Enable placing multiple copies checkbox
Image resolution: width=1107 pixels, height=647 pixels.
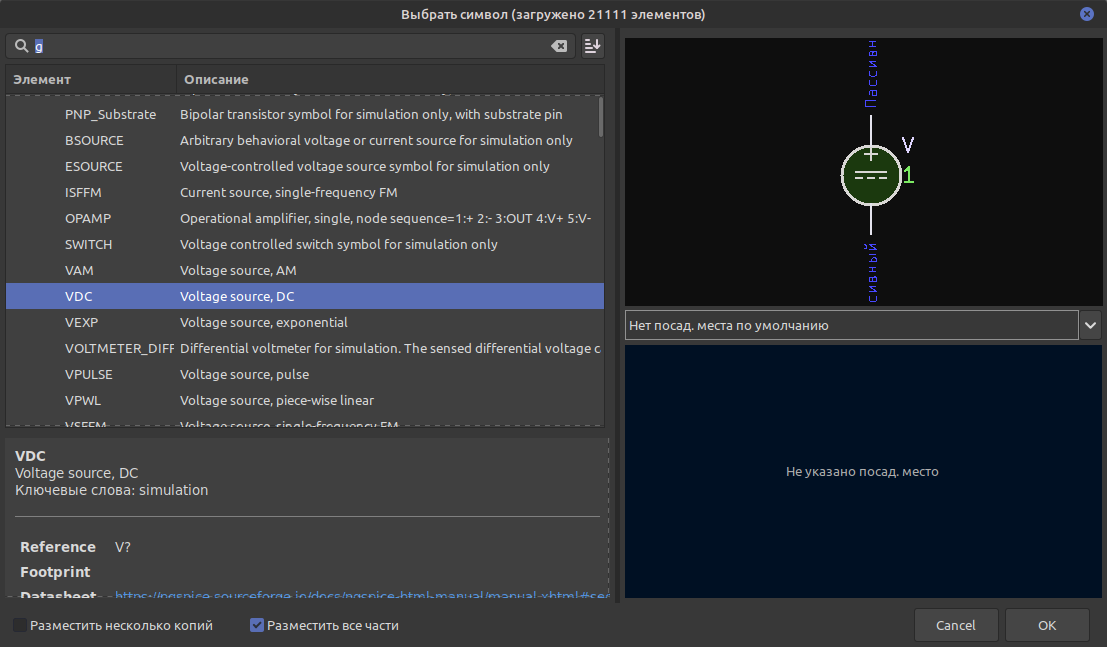[20, 625]
